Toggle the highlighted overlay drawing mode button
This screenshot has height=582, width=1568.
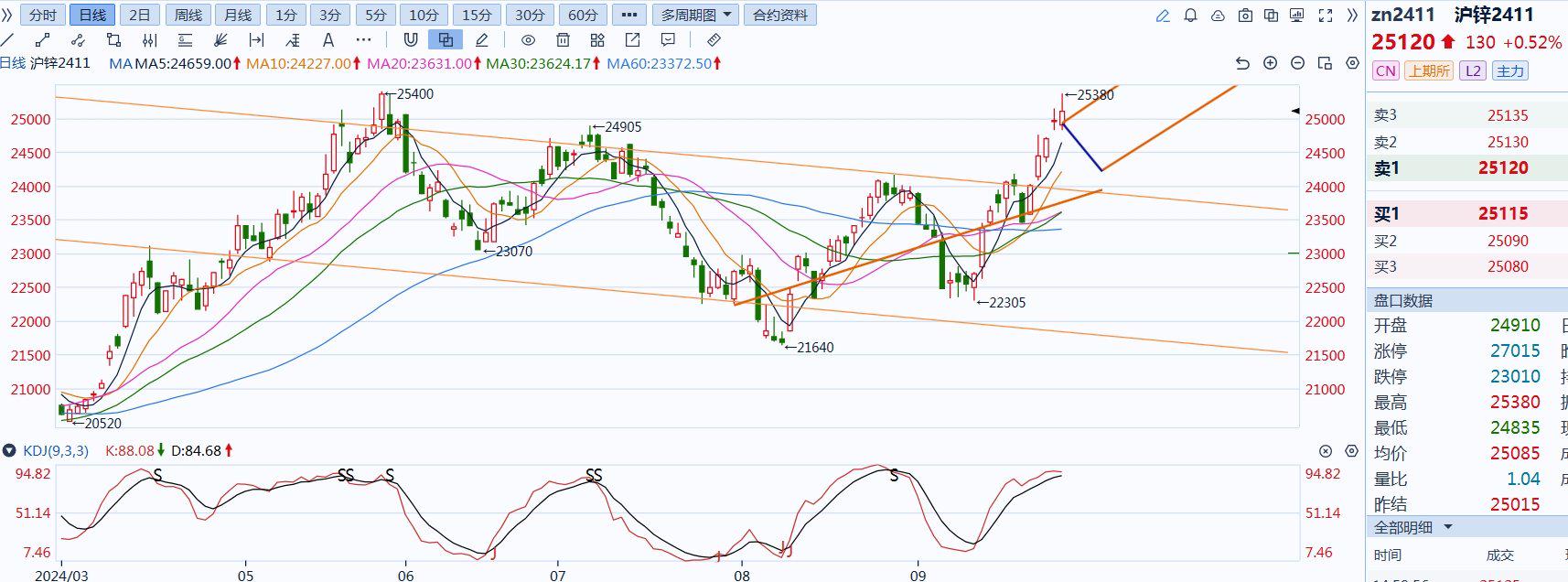tap(446, 39)
